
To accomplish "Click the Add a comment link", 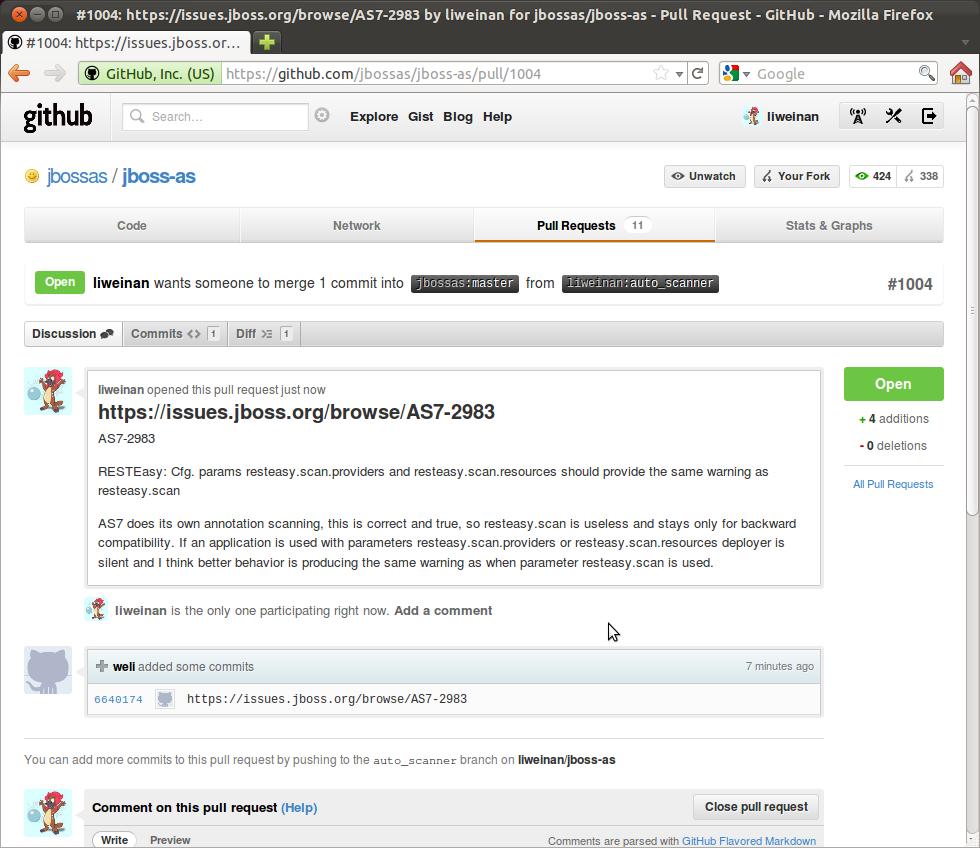I will click(x=443, y=611).
